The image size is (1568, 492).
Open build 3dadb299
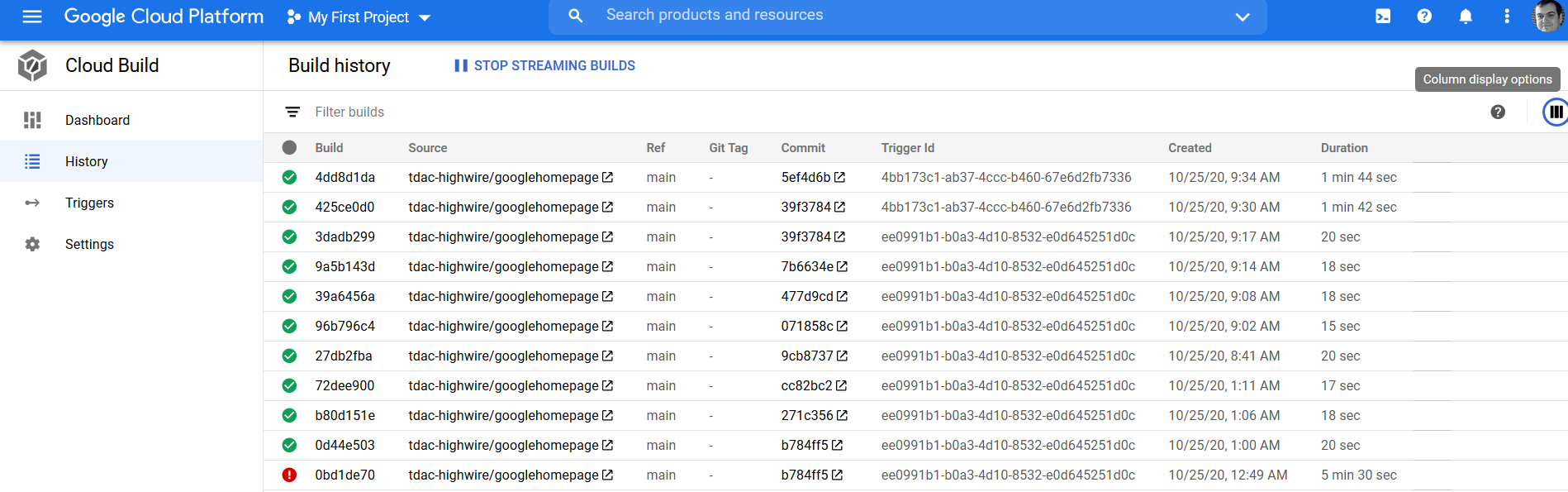344,236
